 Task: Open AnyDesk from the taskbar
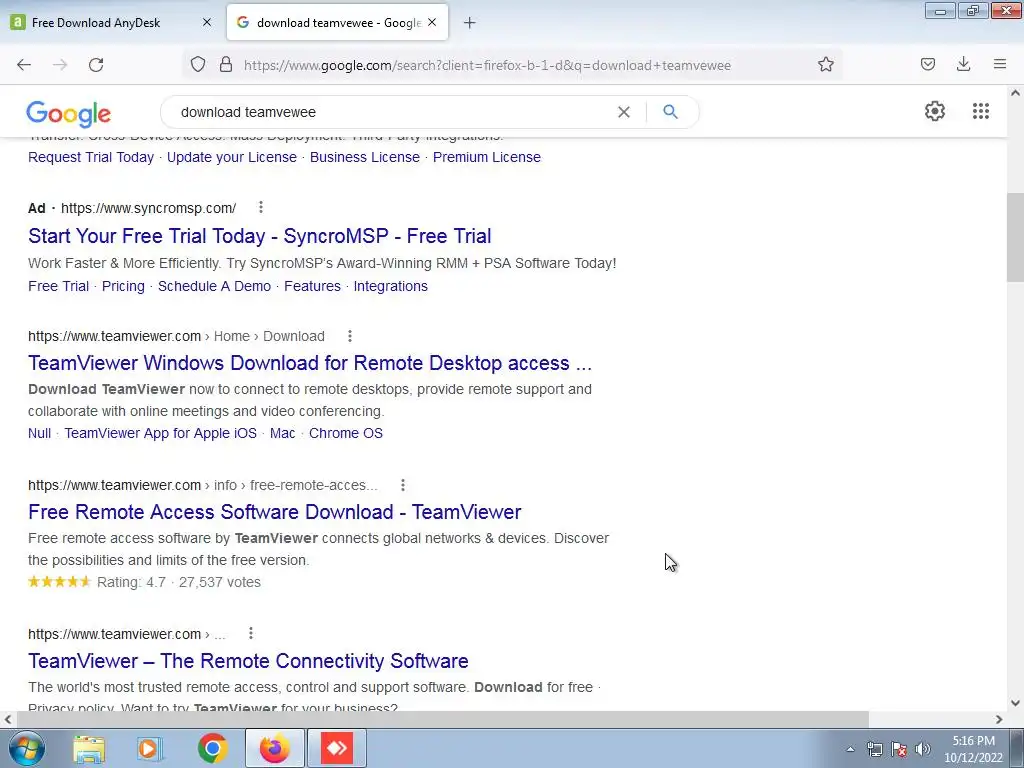(337, 748)
